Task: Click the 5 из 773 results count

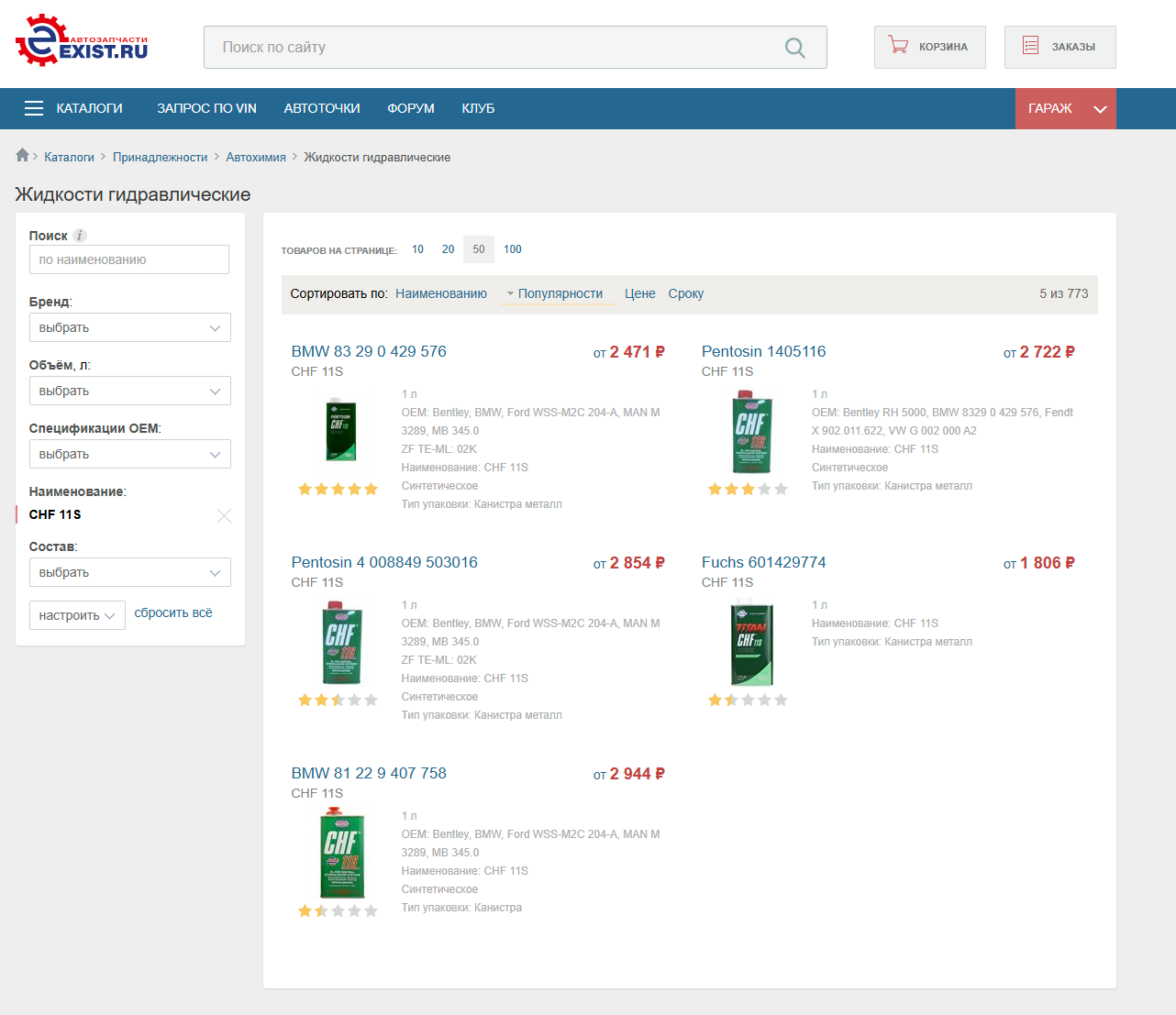Action: [1064, 293]
